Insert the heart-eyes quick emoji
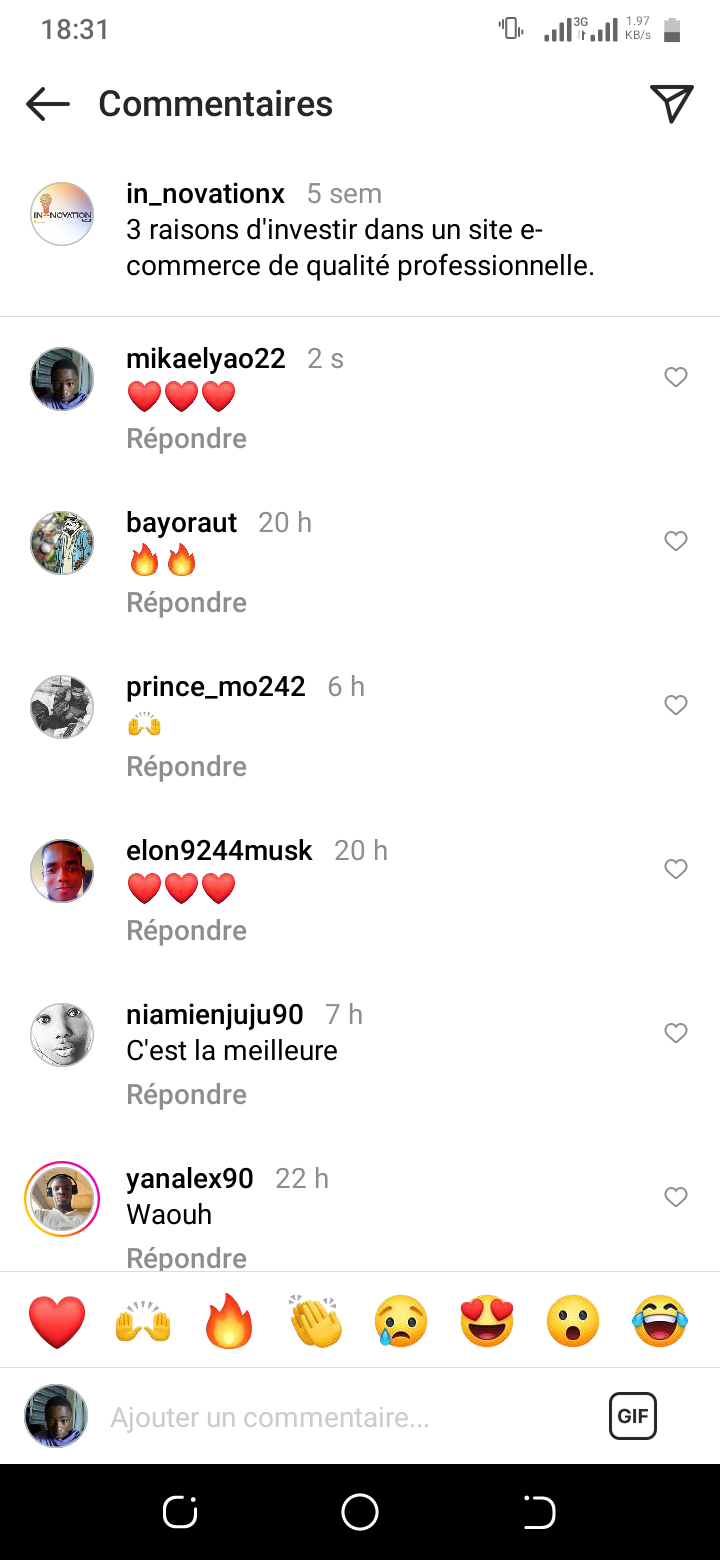The height and width of the screenshot is (1560, 720). (x=487, y=1321)
